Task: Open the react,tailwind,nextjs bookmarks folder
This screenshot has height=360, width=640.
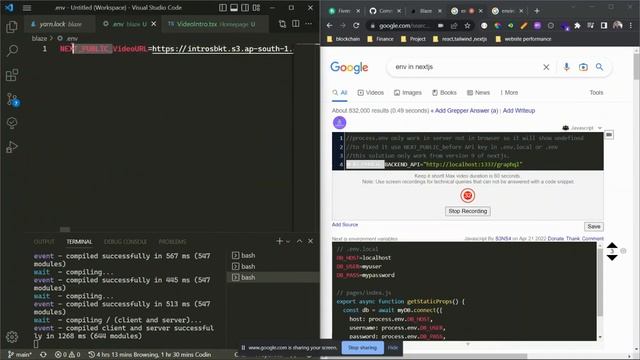Action: coord(460,39)
